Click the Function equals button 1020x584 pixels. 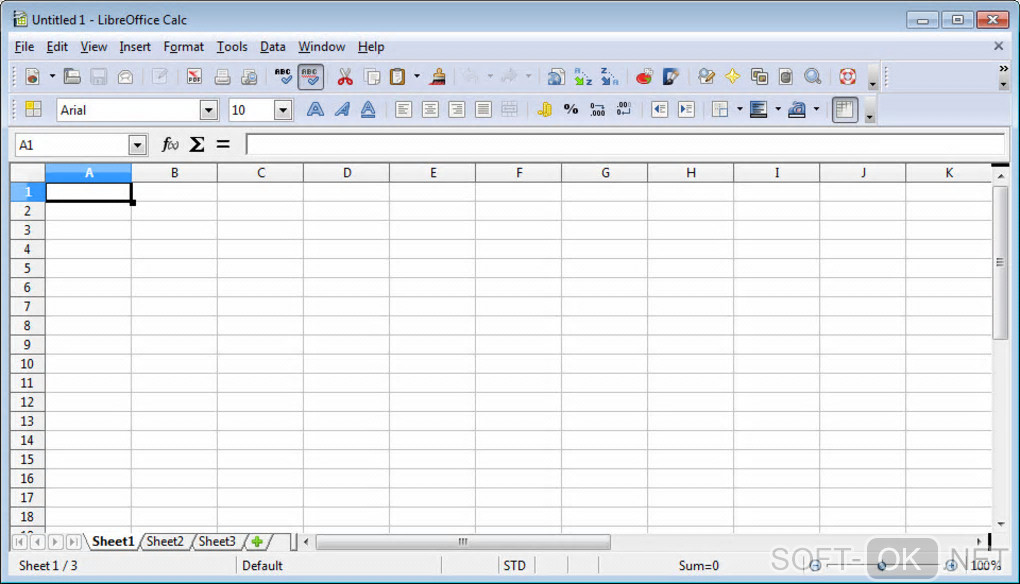tap(223, 144)
